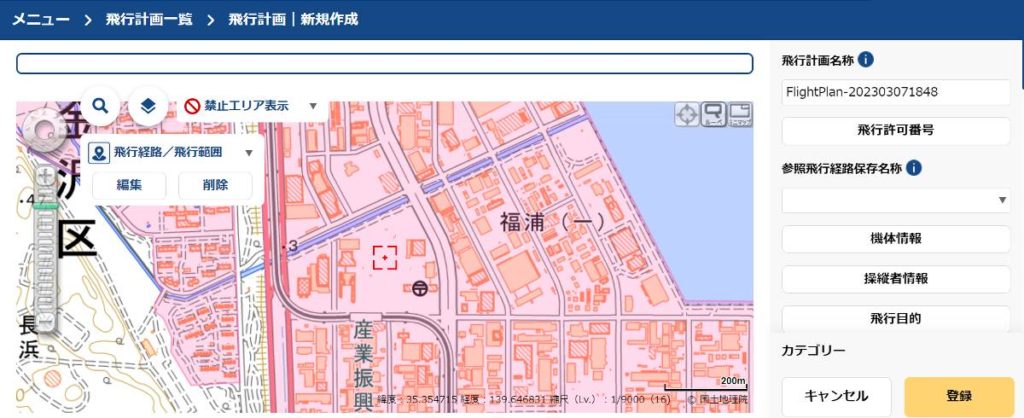Image resolution: width=1024 pixels, height=418 pixels.
Task: Open the 参照飛行経路保存名称 combo box
Action: [896, 201]
